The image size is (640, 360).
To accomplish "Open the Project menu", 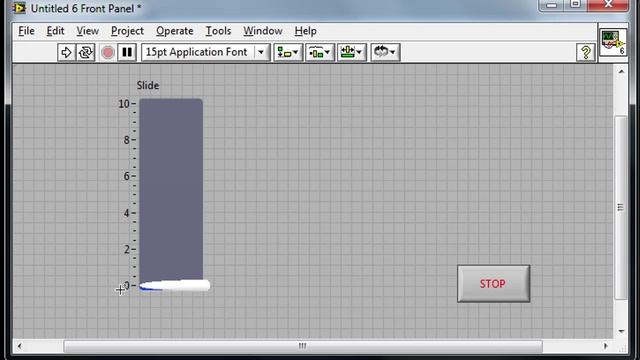I will [127, 31].
